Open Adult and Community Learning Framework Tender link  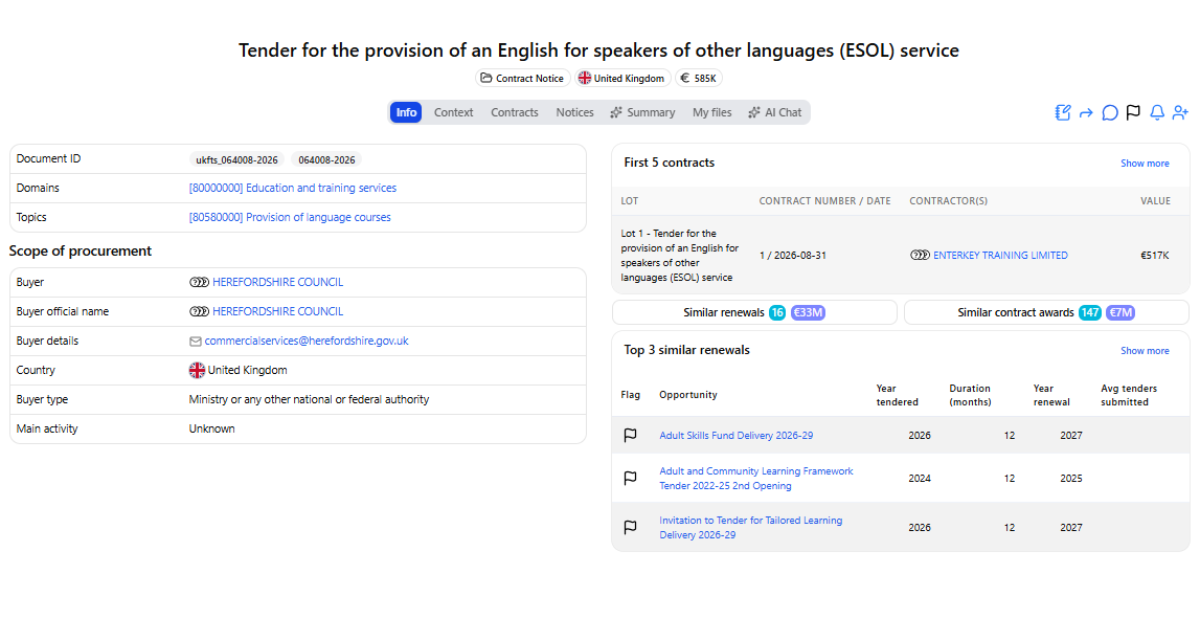click(x=756, y=478)
